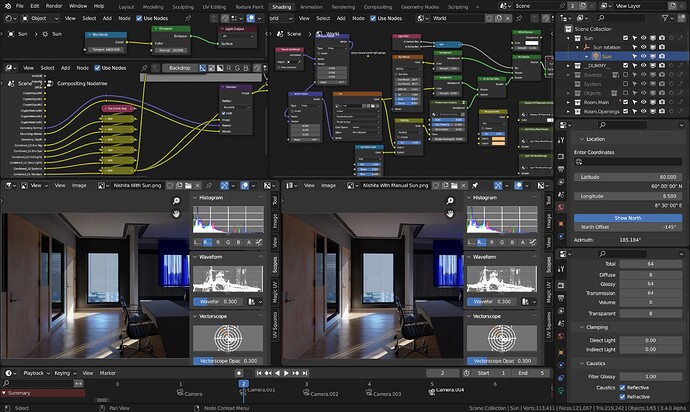Hide the Sun rotation object via eye icon
Screen dimensions: 690x412
pos(643,47)
